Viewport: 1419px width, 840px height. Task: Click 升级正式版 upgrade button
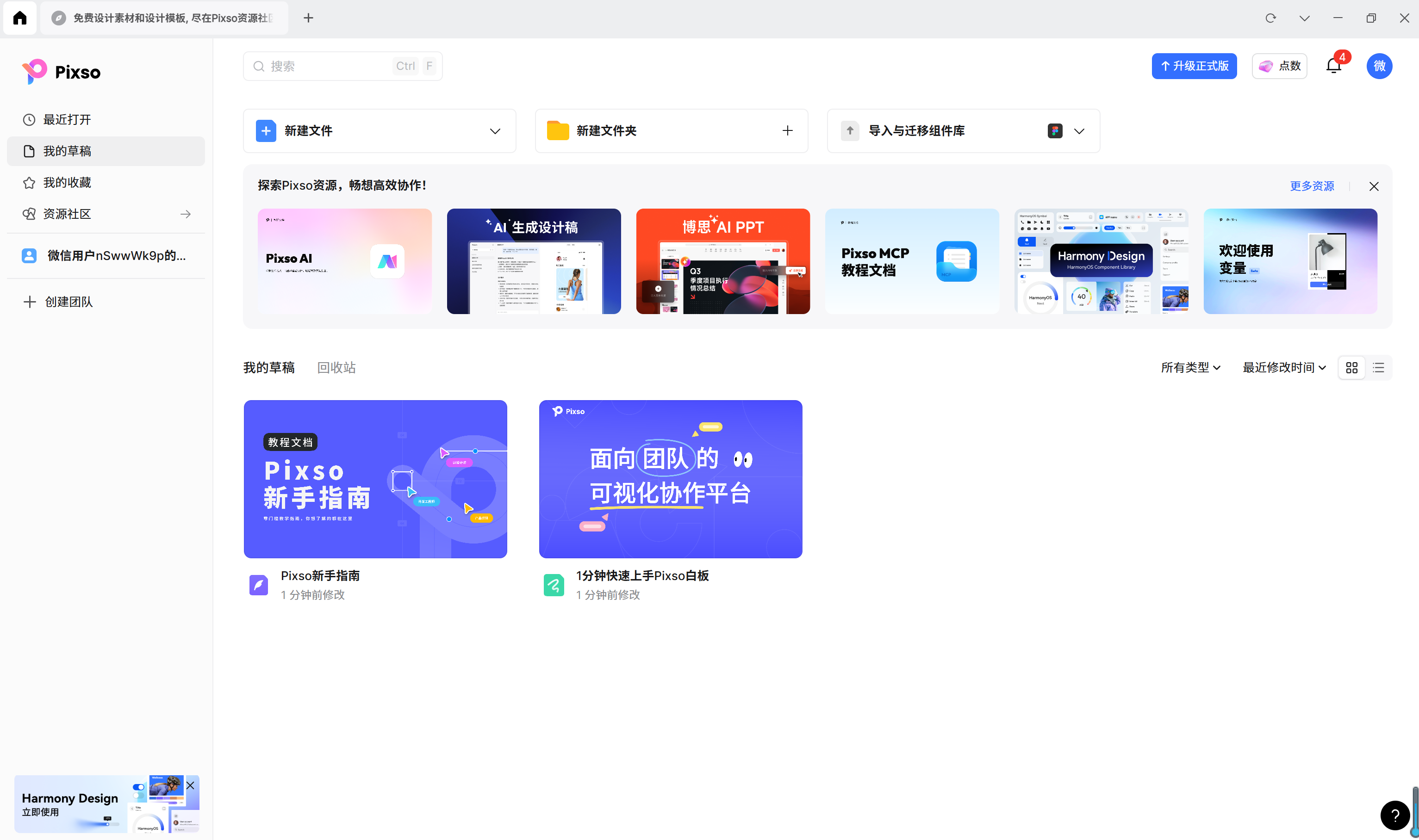(x=1194, y=66)
